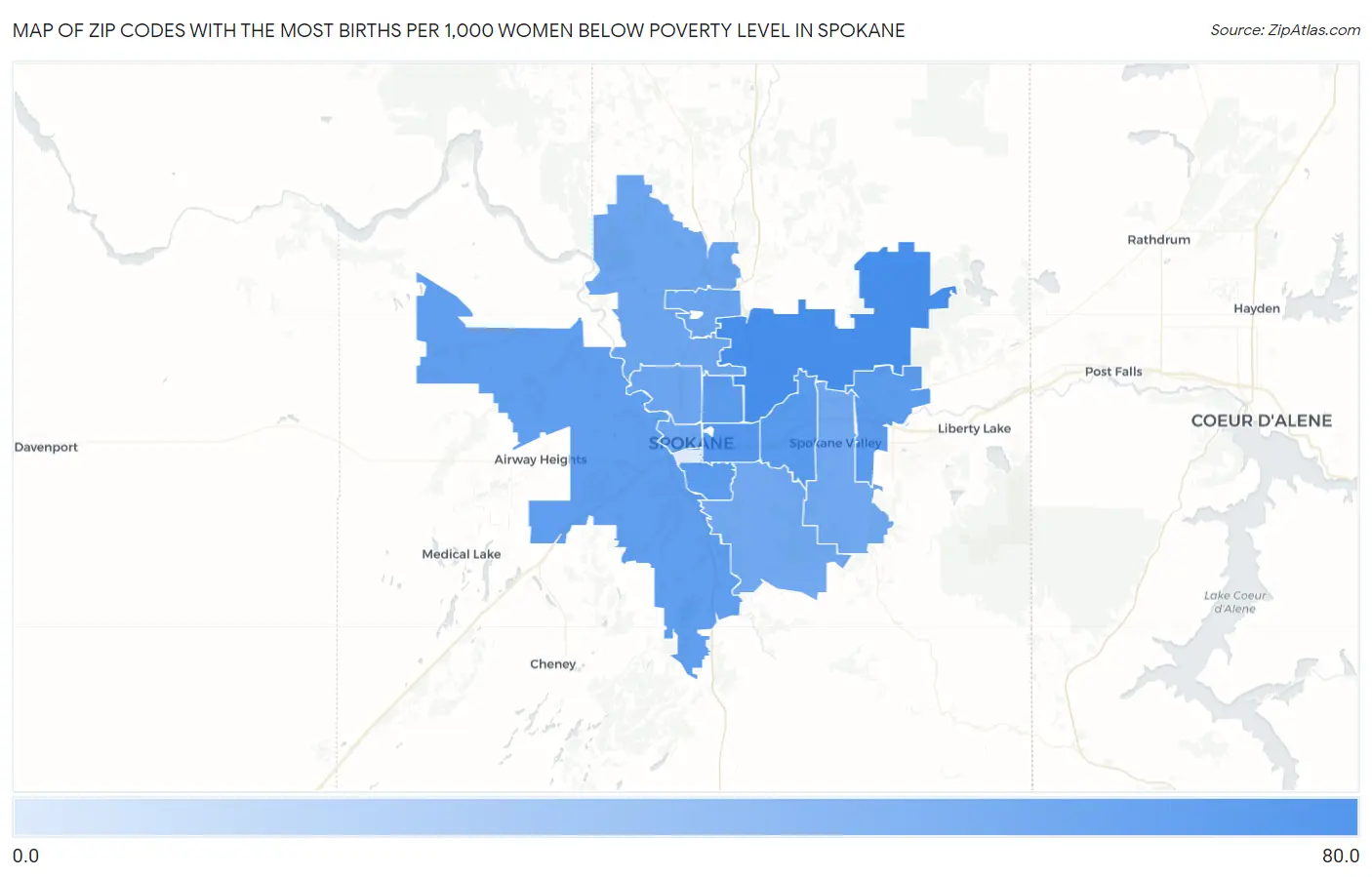1372x877 pixels.
Task: Click the Davenport label
Action: [46, 448]
